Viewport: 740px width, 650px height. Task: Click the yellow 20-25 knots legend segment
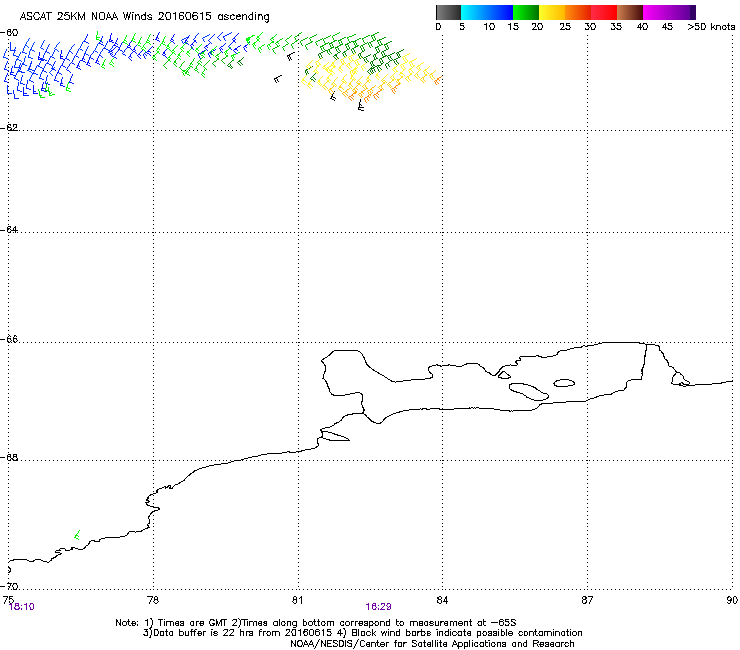(552, 12)
